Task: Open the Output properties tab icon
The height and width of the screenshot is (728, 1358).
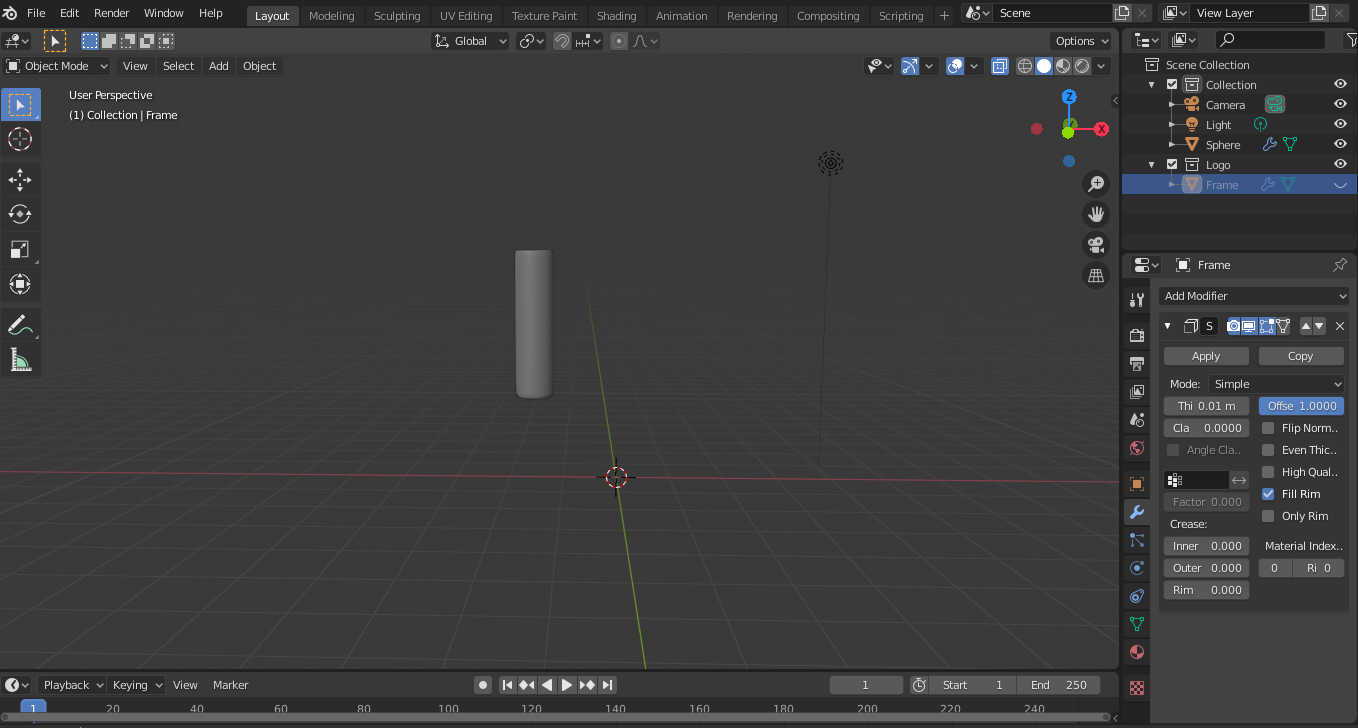Action: point(1136,363)
